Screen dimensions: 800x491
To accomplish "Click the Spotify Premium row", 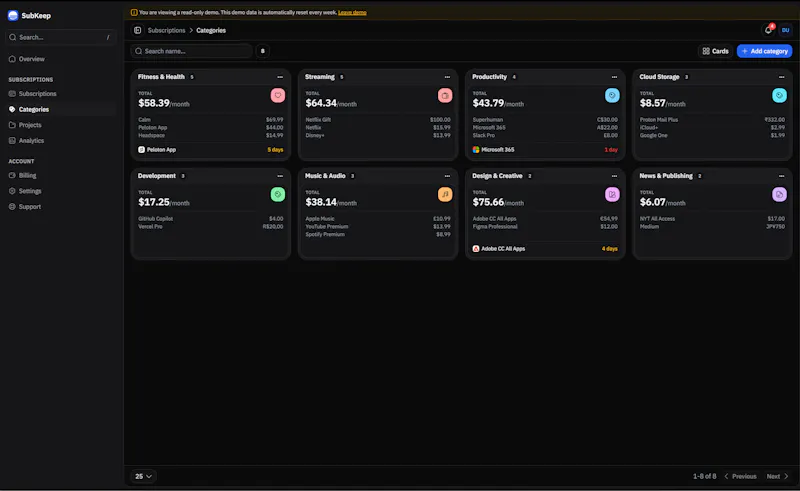I will [378, 234].
